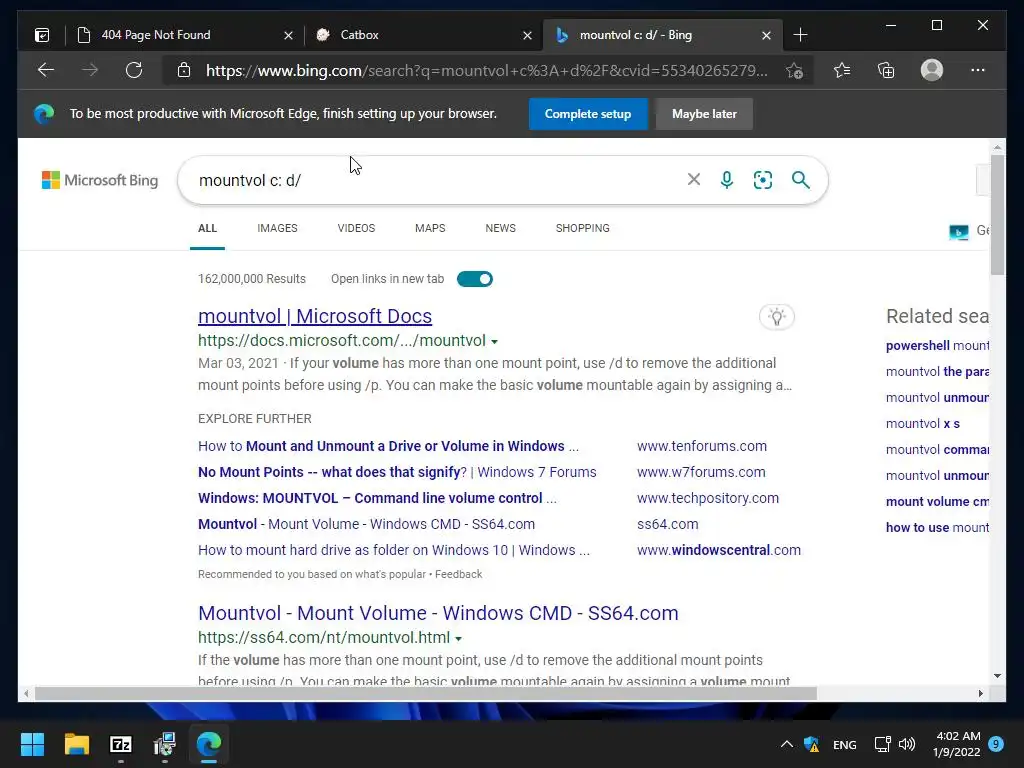Click the Complete setup button
1024x768 pixels.
588,114
